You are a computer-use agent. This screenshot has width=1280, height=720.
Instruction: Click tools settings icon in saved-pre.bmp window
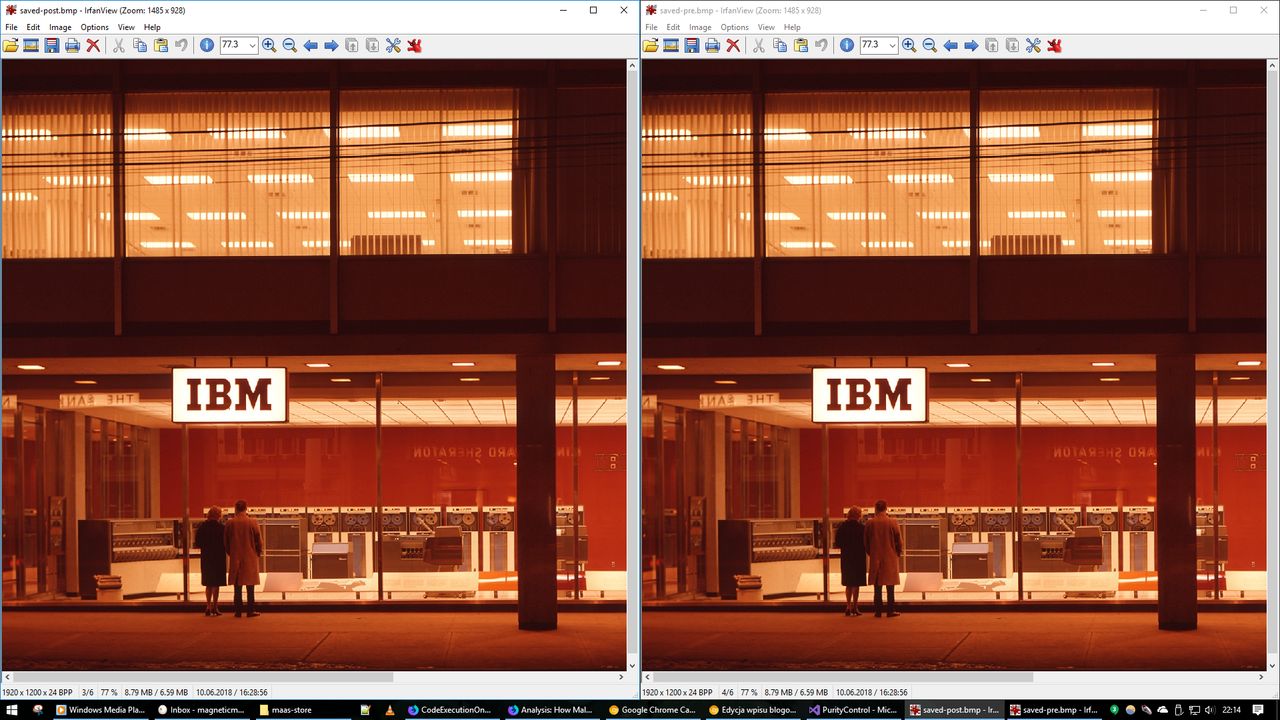click(1033, 45)
